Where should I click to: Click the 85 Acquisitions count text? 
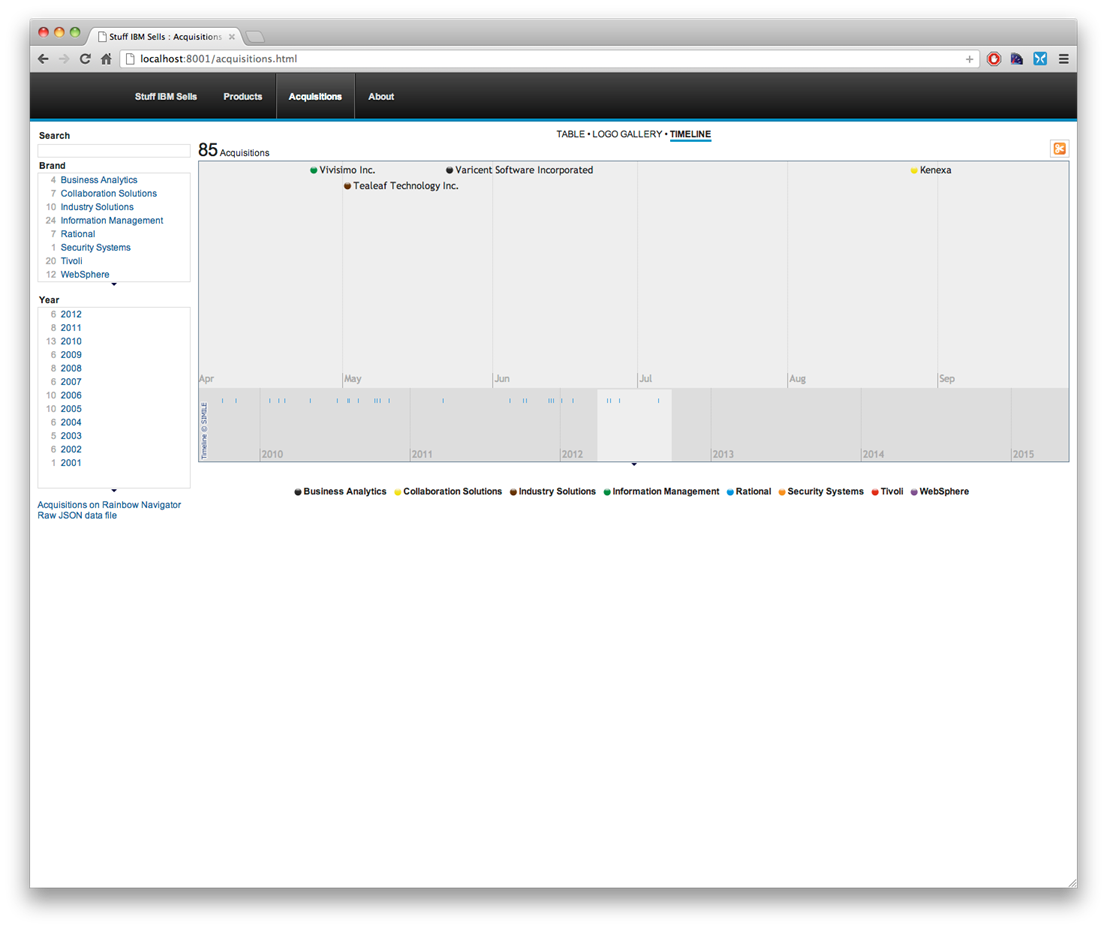point(234,150)
